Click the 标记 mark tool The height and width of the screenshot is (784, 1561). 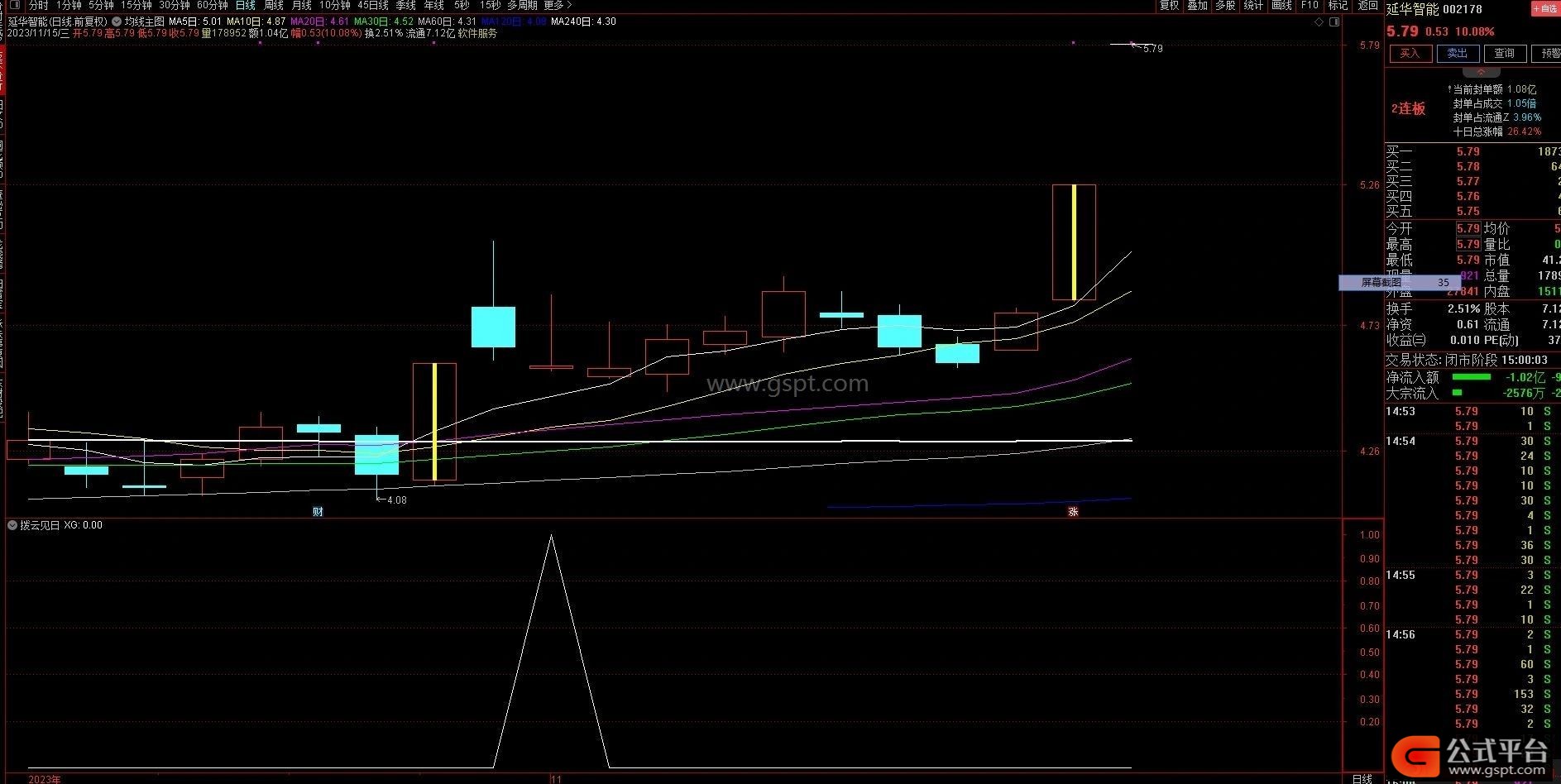click(1338, 5)
